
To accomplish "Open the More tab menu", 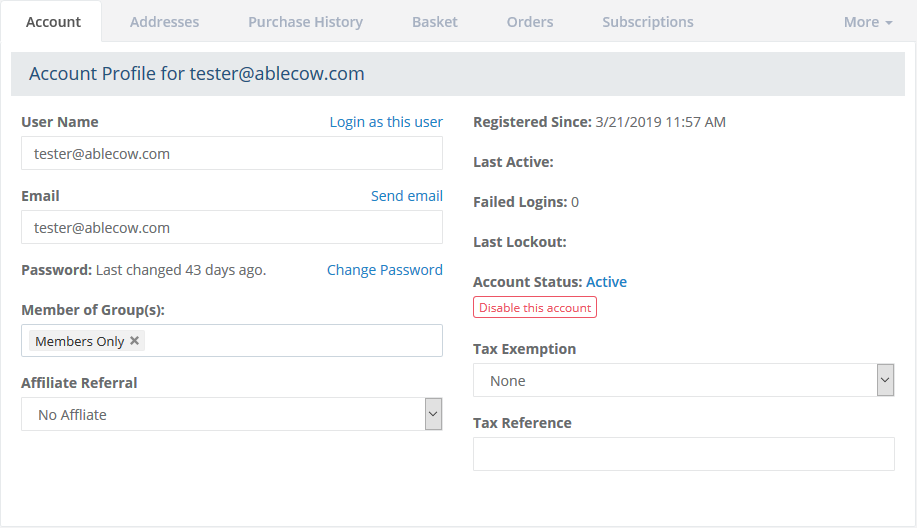I will [x=867, y=22].
